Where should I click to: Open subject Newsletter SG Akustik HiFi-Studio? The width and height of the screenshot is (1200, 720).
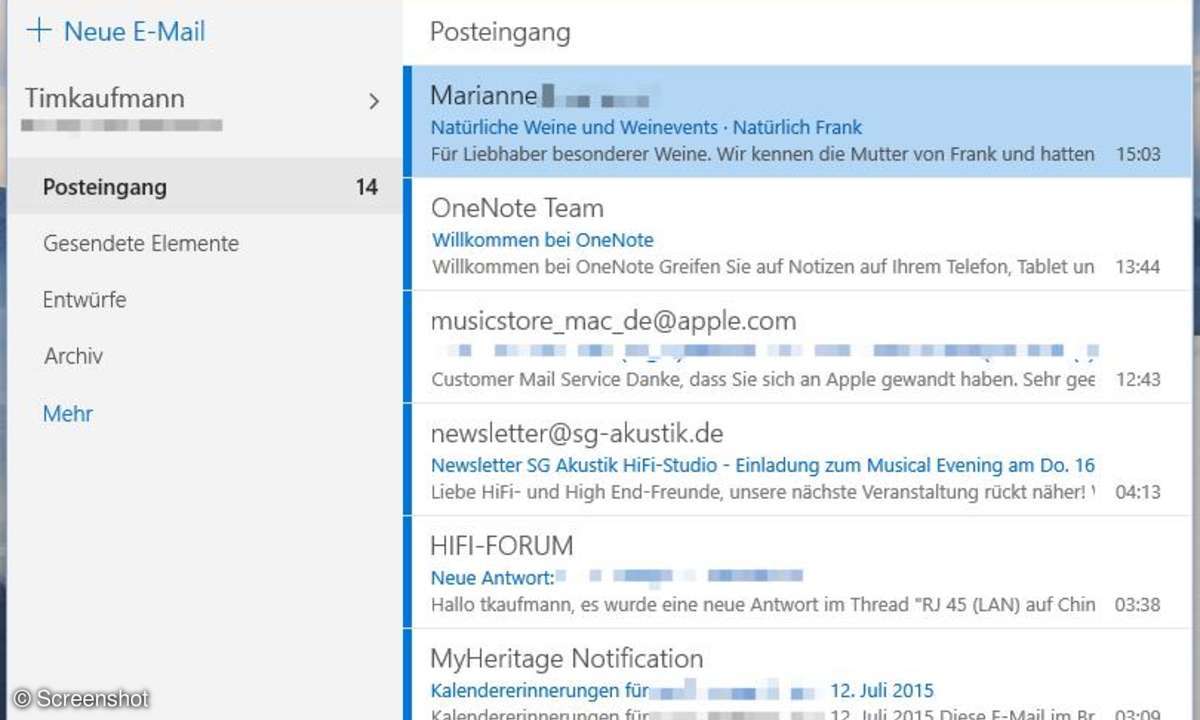[x=763, y=465]
